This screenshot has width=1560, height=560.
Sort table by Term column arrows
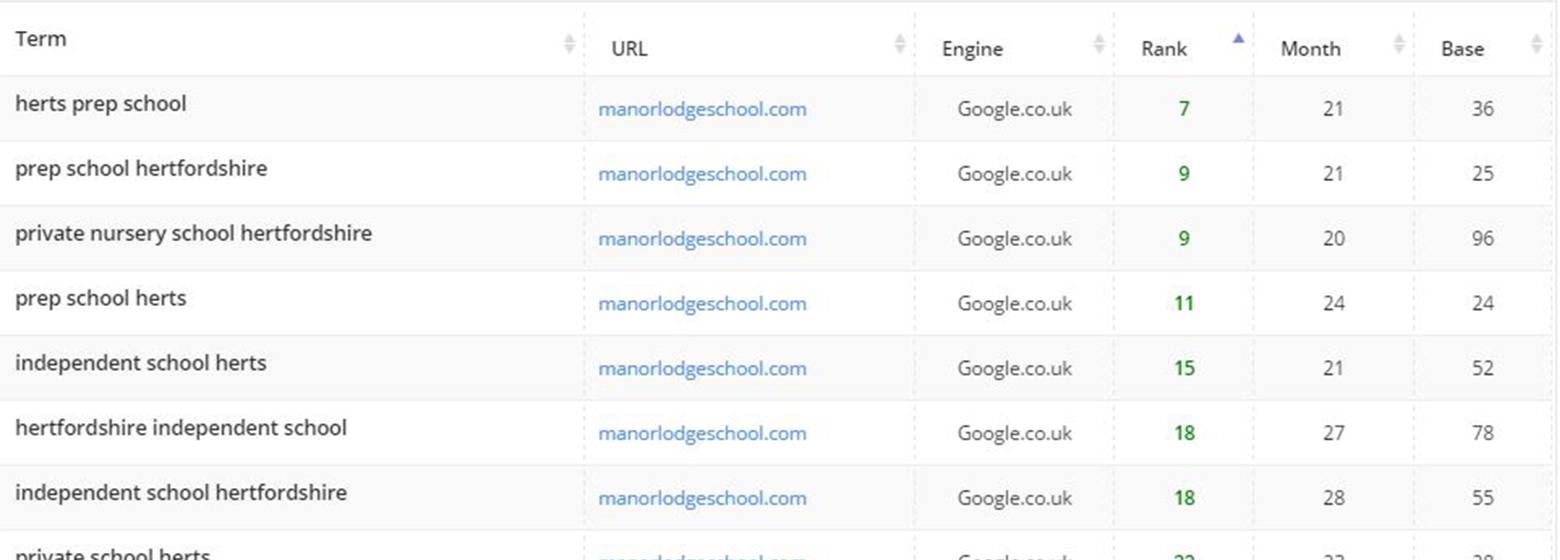point(569,43)
